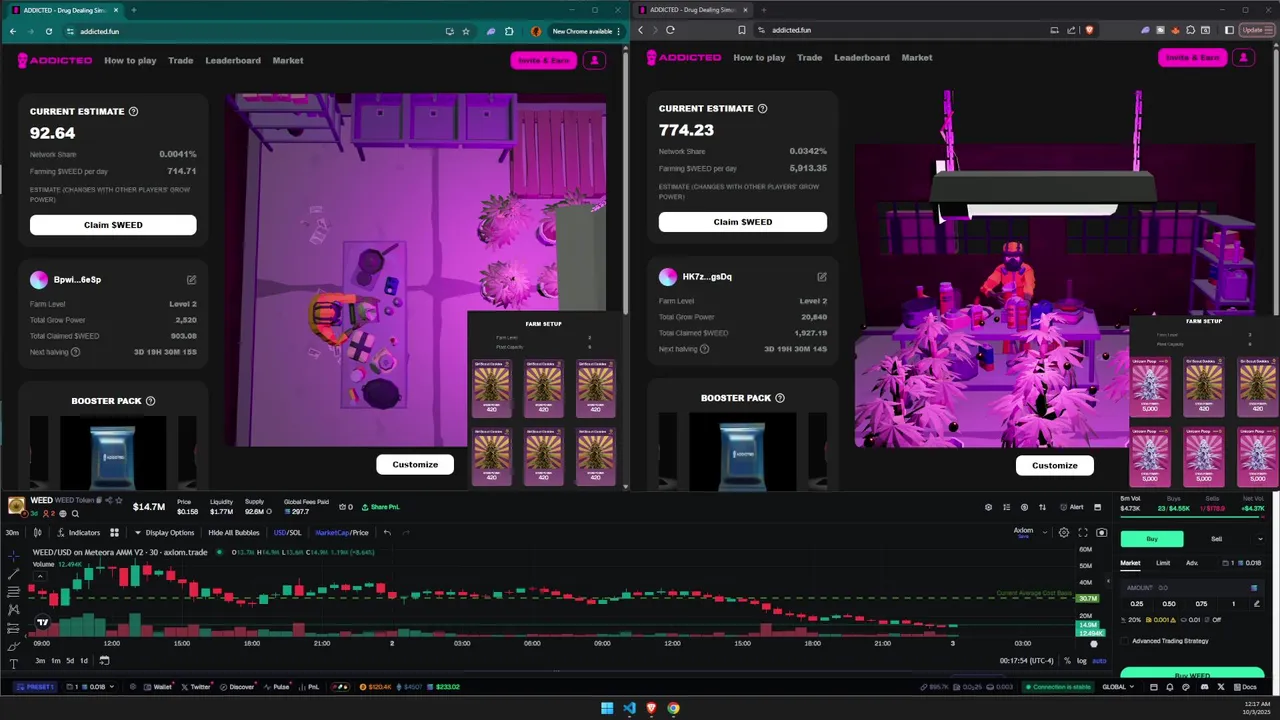Screen dimensions: 1280x720
Task: Expand Display Options dropdown
Action: pos(164,533)
